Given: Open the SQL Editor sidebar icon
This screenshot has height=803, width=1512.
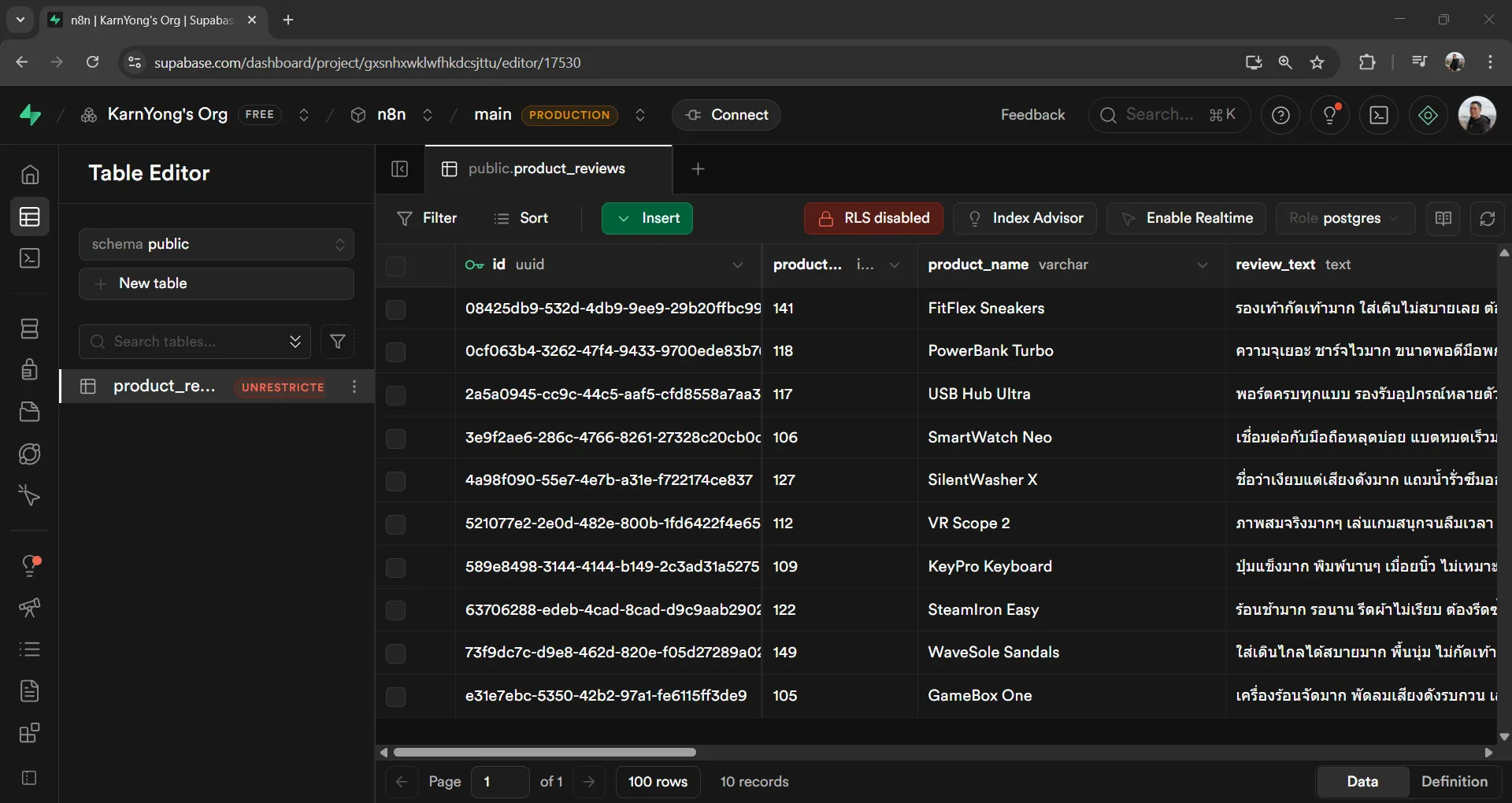Looking at the screenshot, I should [x=30, y=258].
